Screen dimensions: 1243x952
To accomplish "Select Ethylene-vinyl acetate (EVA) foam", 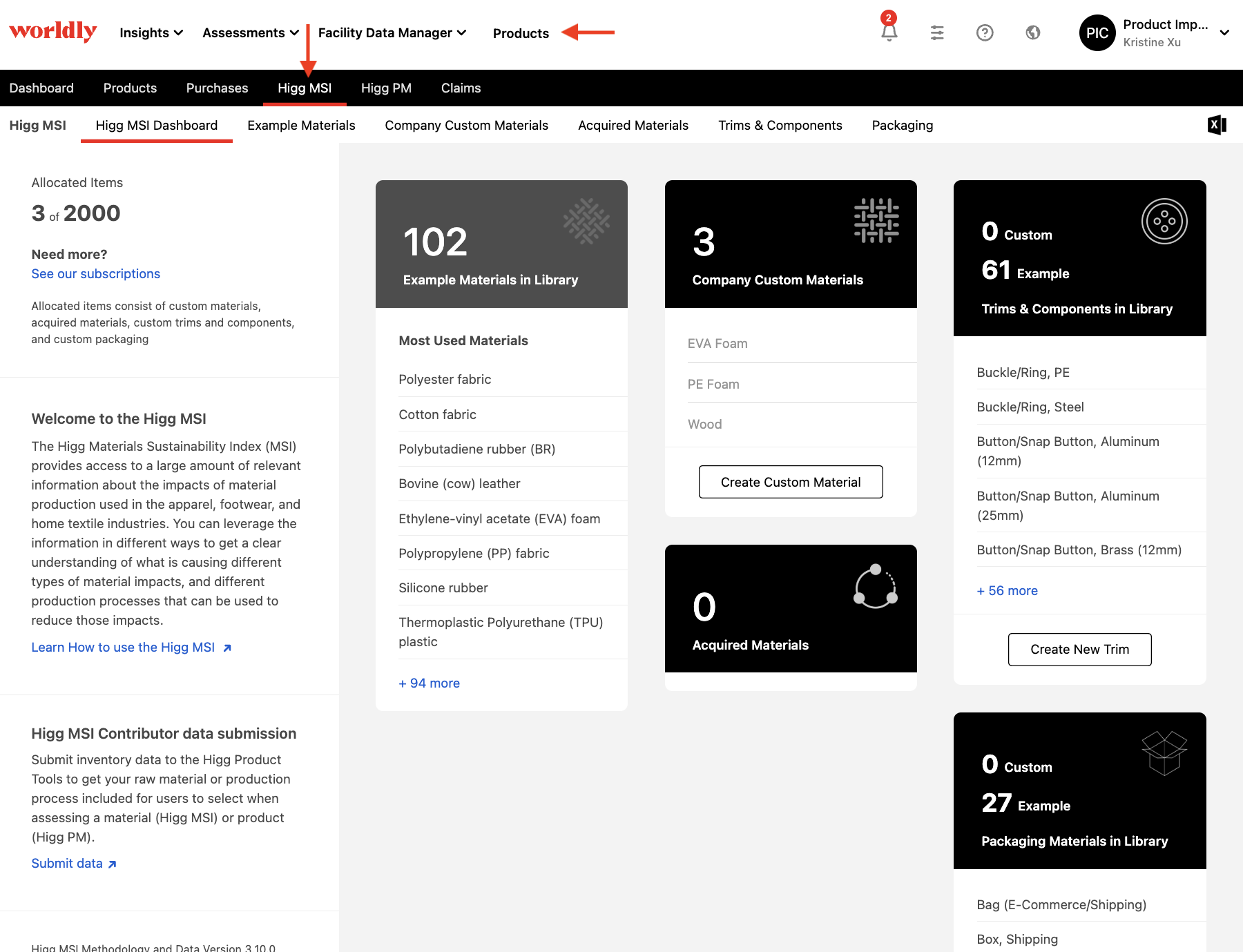I will (x=513, y=518).
